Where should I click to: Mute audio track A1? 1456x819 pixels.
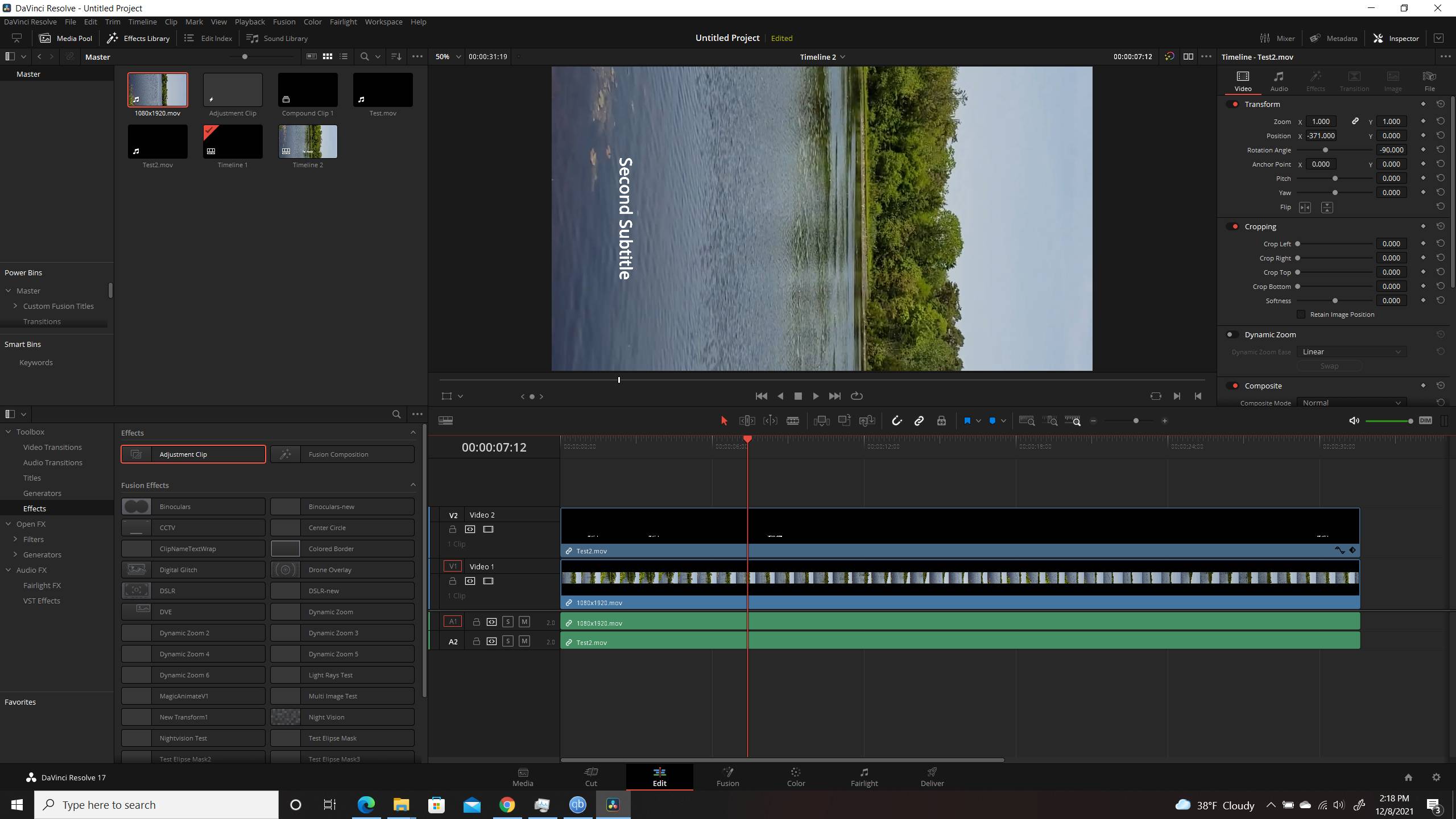pyautogui.click(x=524, y=622)
